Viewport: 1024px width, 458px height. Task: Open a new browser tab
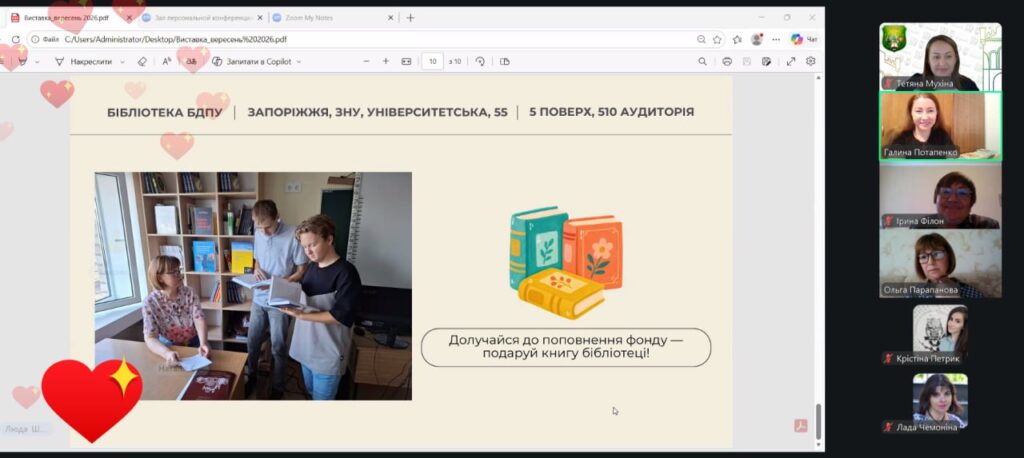click(x=410, y=18)
